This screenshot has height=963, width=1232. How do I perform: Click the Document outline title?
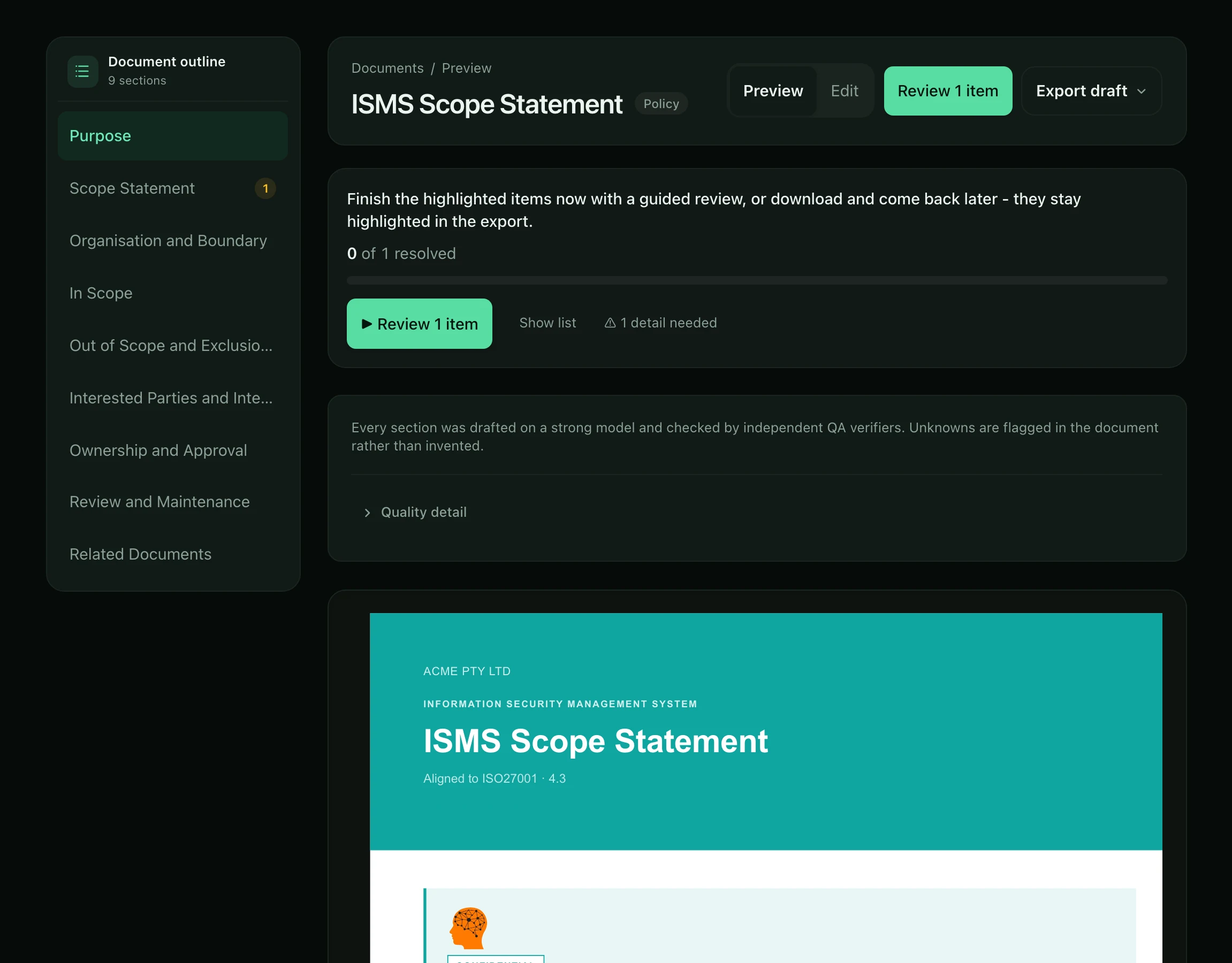pos(166,62)
